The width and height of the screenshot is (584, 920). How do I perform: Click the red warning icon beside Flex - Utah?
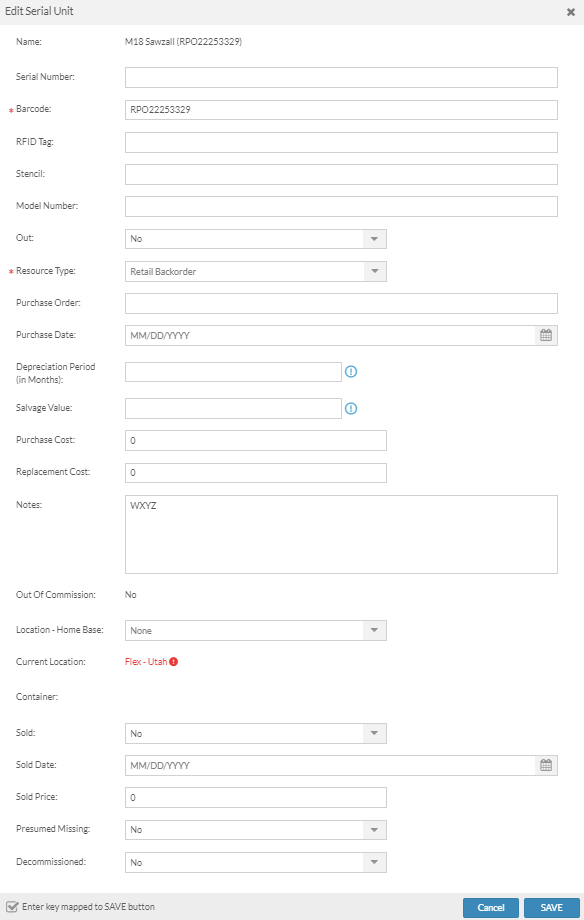[x=174, y=661]
